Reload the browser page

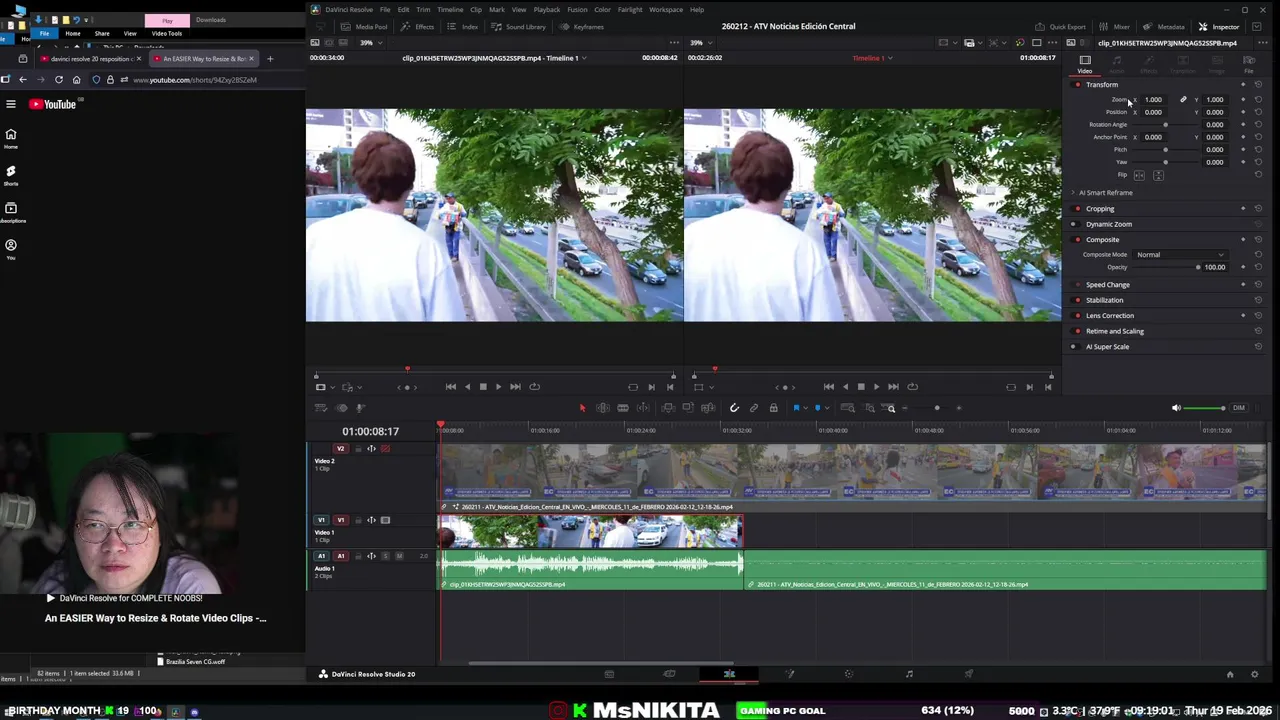59,80
